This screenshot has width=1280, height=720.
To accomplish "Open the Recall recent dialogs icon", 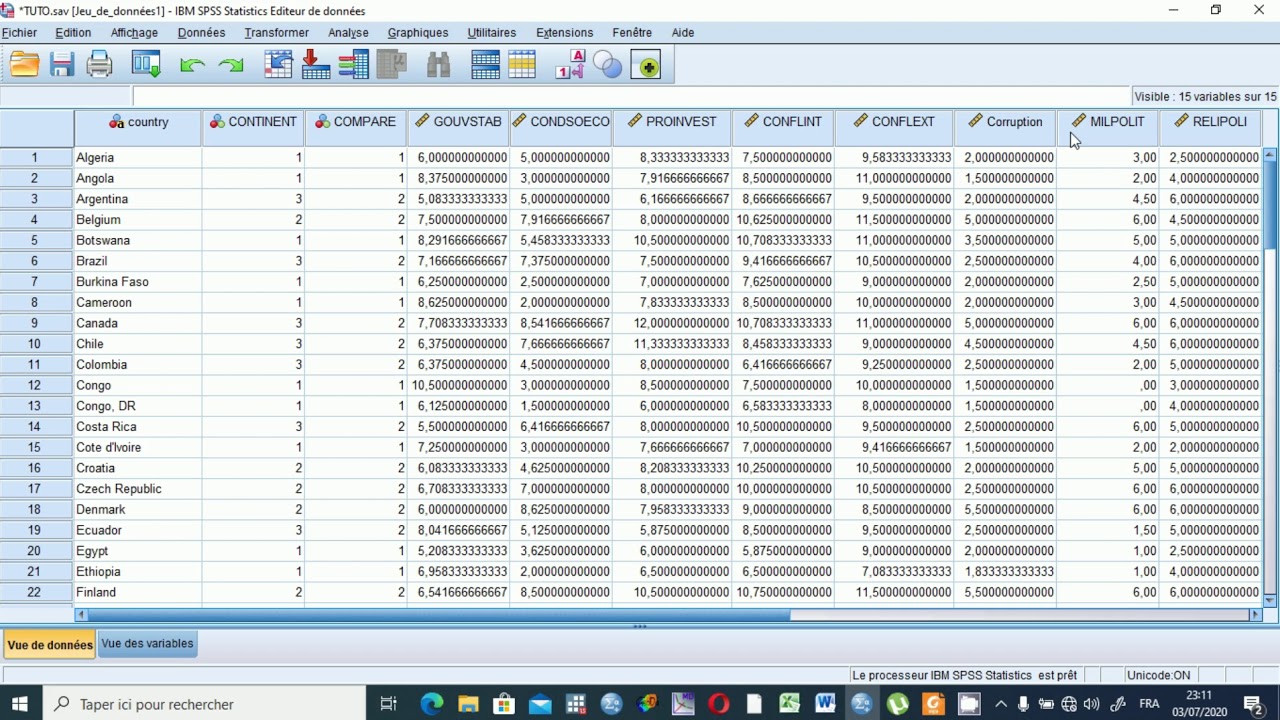I will coord(146,65).
